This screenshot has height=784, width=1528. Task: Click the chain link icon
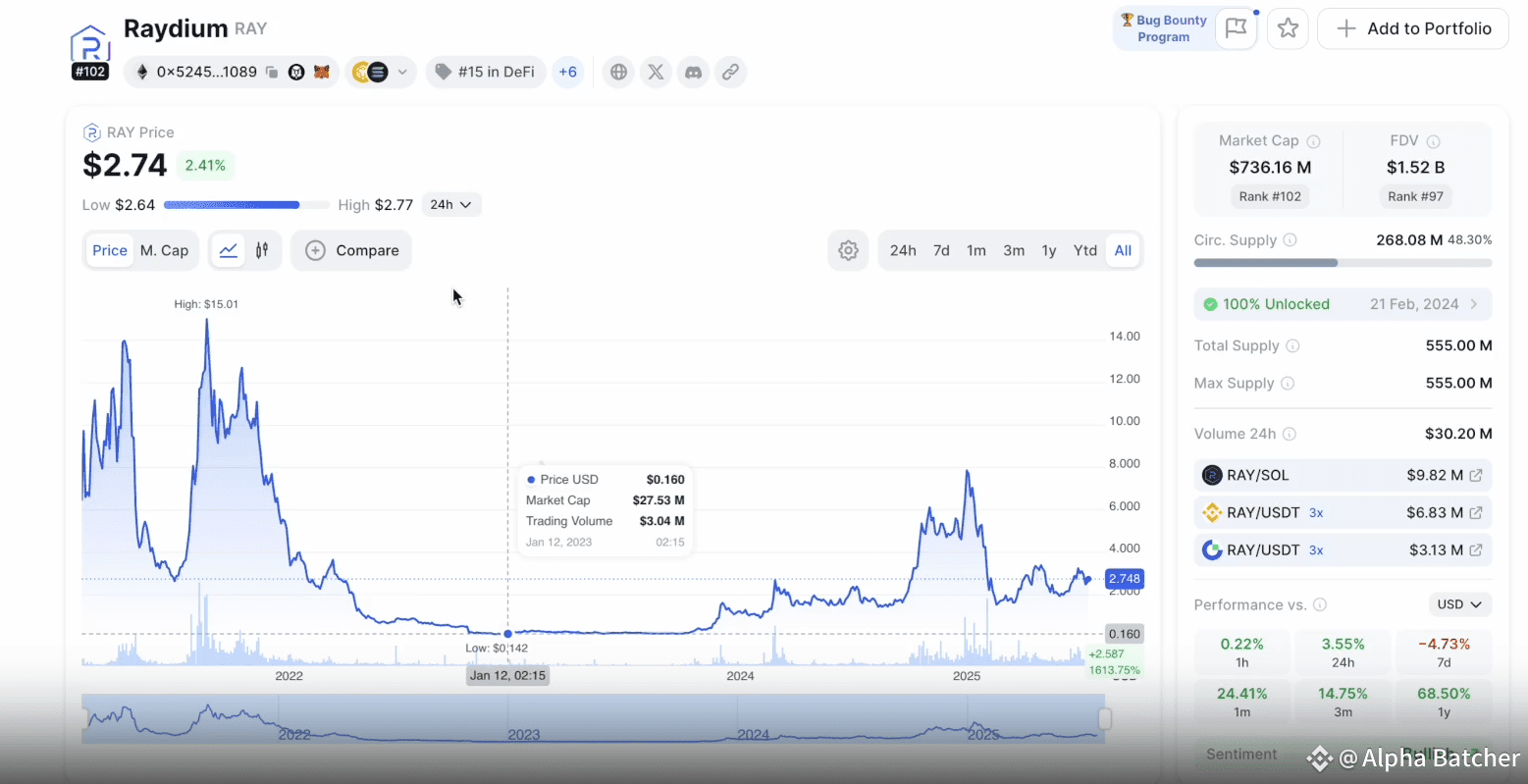(x=730, y=72)
